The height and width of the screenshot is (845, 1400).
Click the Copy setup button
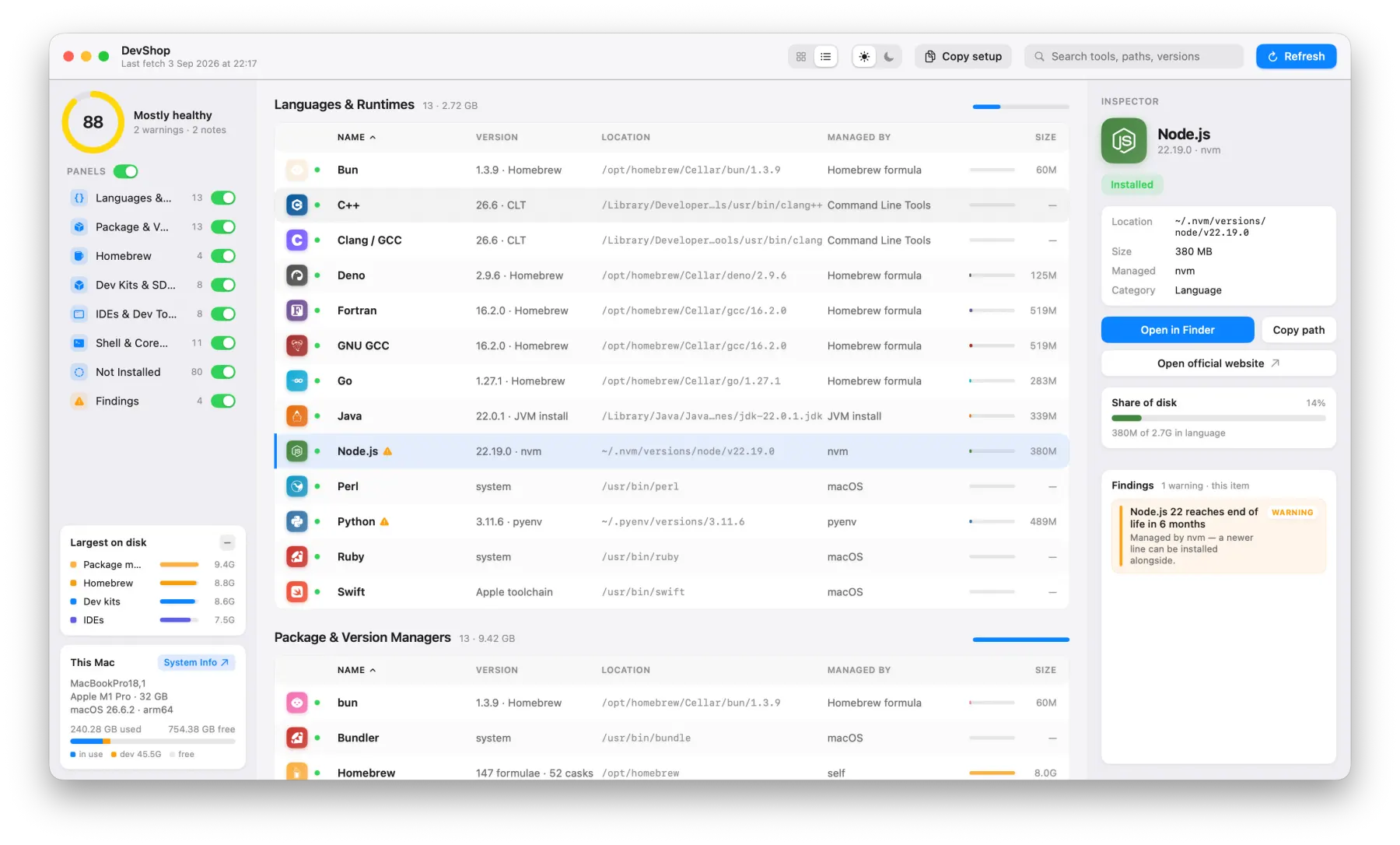(x=963, y=57)
